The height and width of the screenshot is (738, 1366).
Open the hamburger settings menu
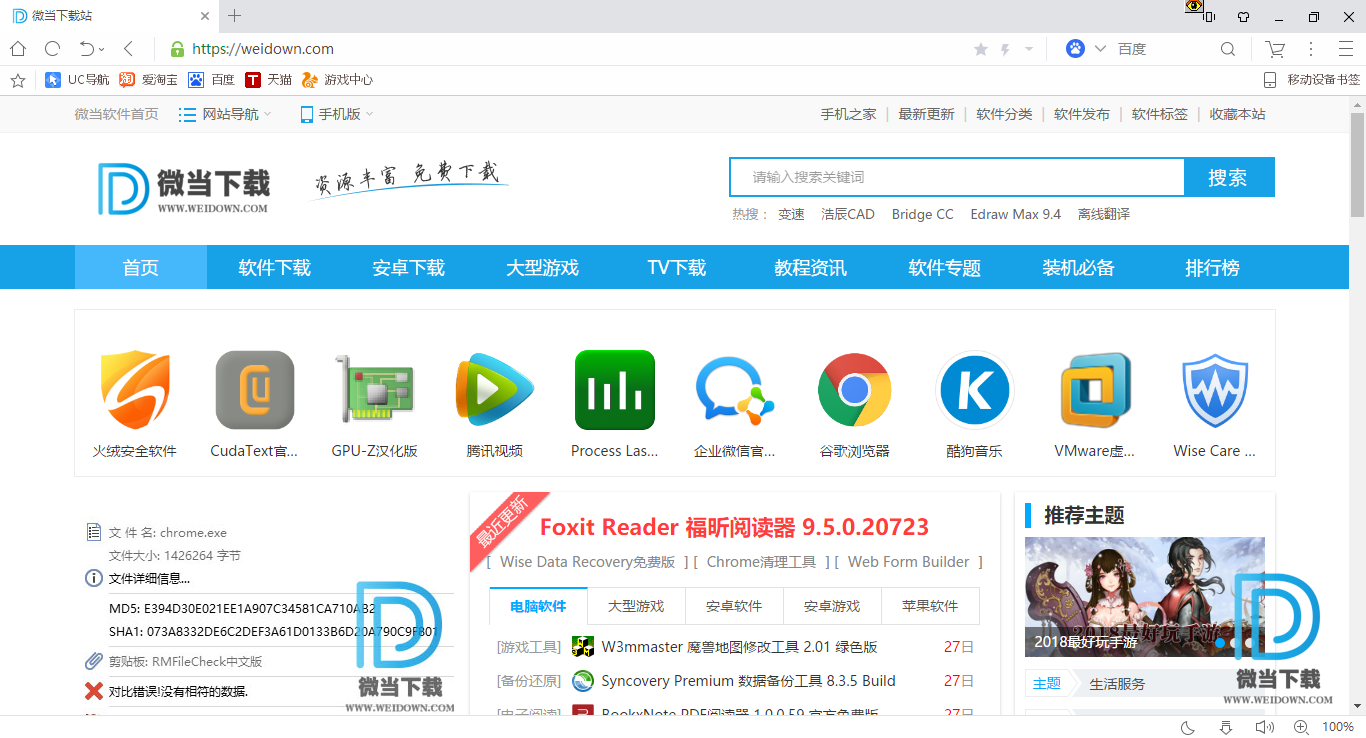[x=1346, y=49]
